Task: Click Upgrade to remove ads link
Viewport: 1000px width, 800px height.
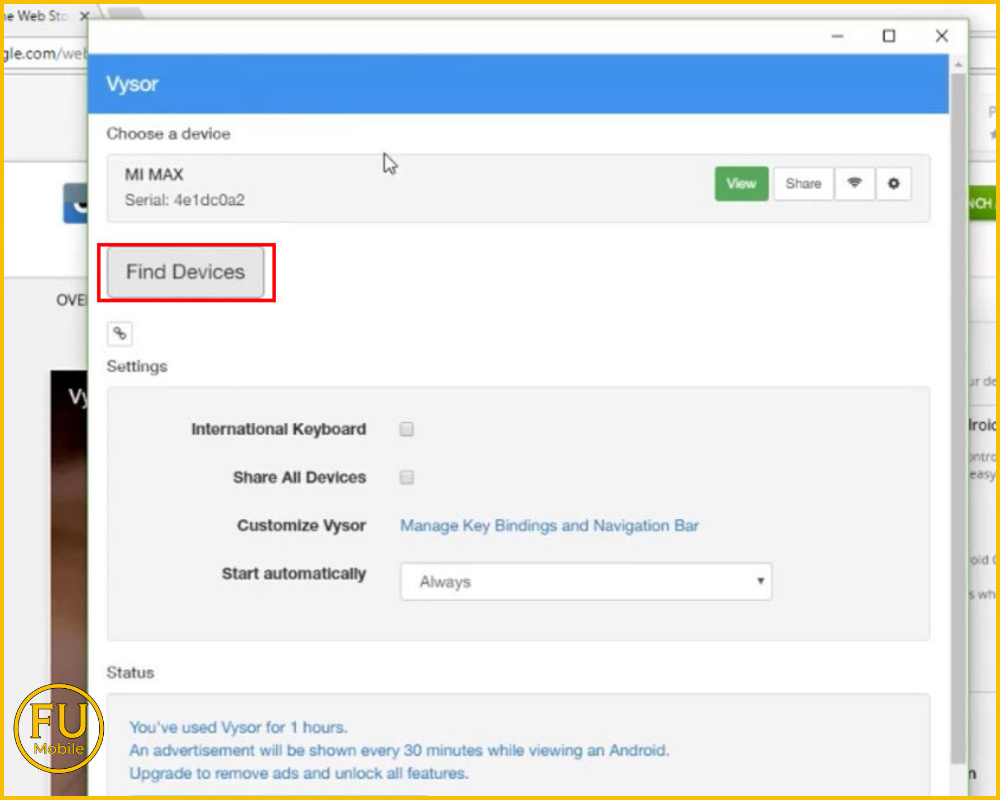Action: pos(298,773)
